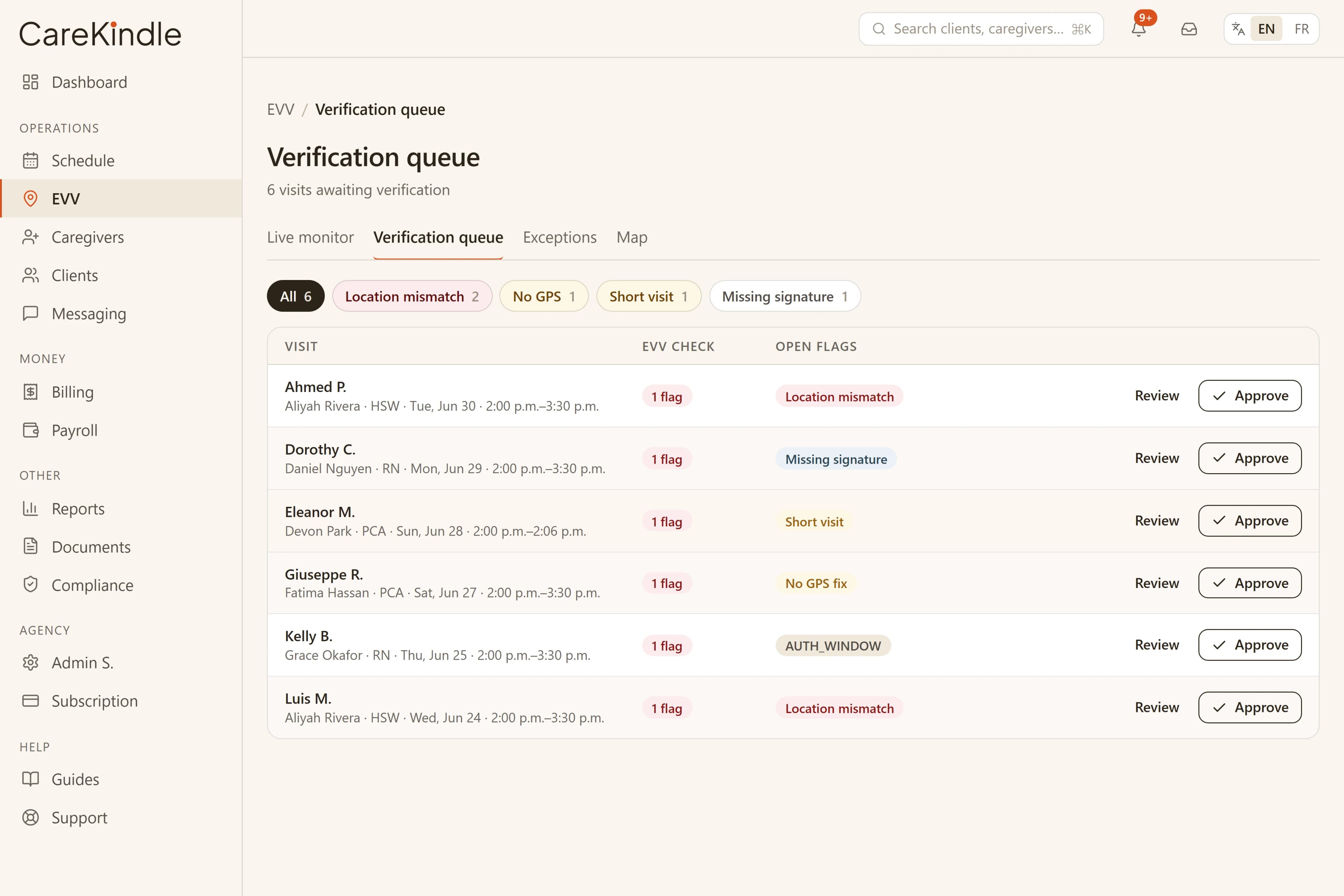The image size is (1344, 896).
Task: Click the Admin S. gear icon
Action: click(30, 663)
